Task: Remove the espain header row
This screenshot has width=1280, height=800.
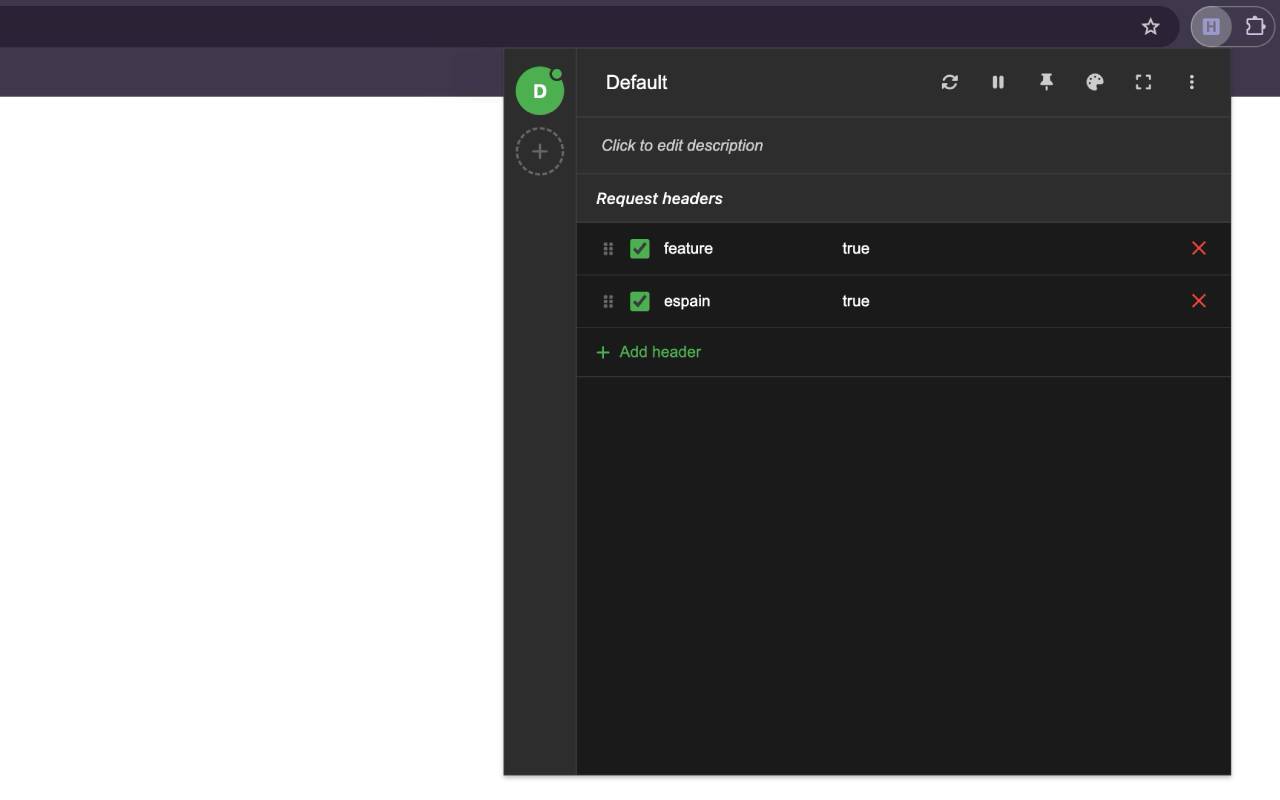Action: pyautogui.click(x=1199, y=301)
